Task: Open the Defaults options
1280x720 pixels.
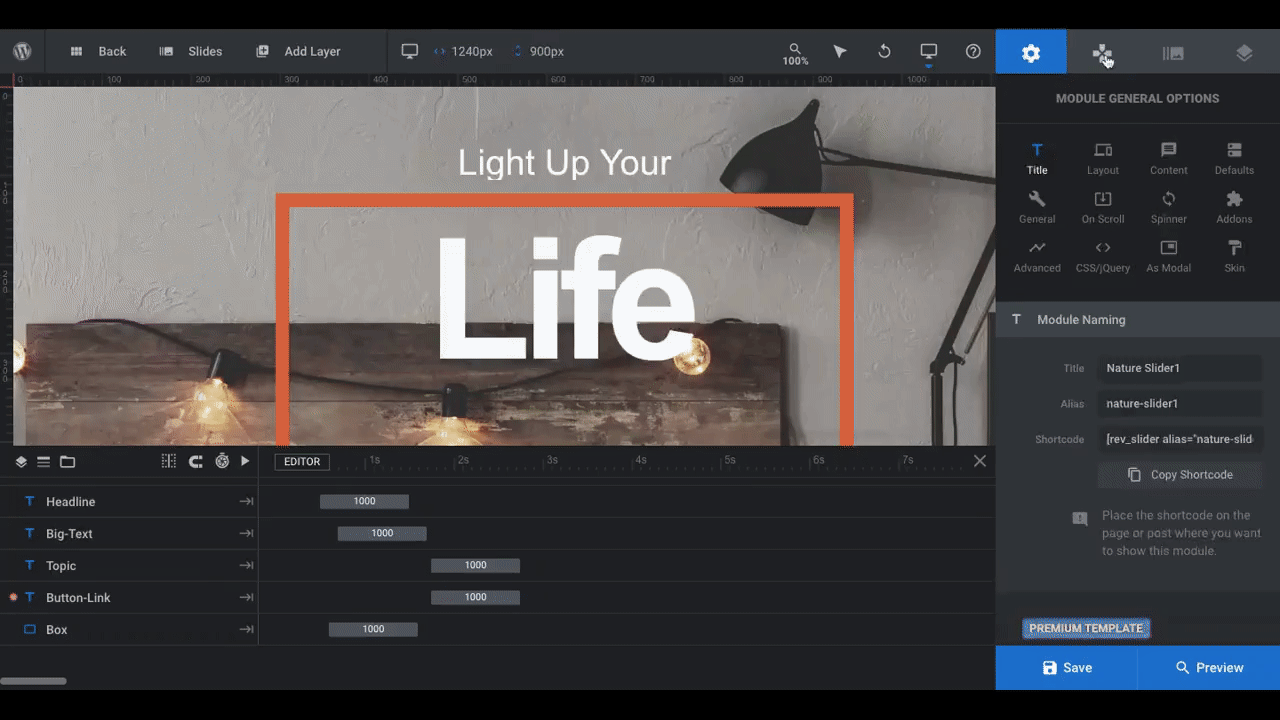Action: click(x=1234, y=158)
